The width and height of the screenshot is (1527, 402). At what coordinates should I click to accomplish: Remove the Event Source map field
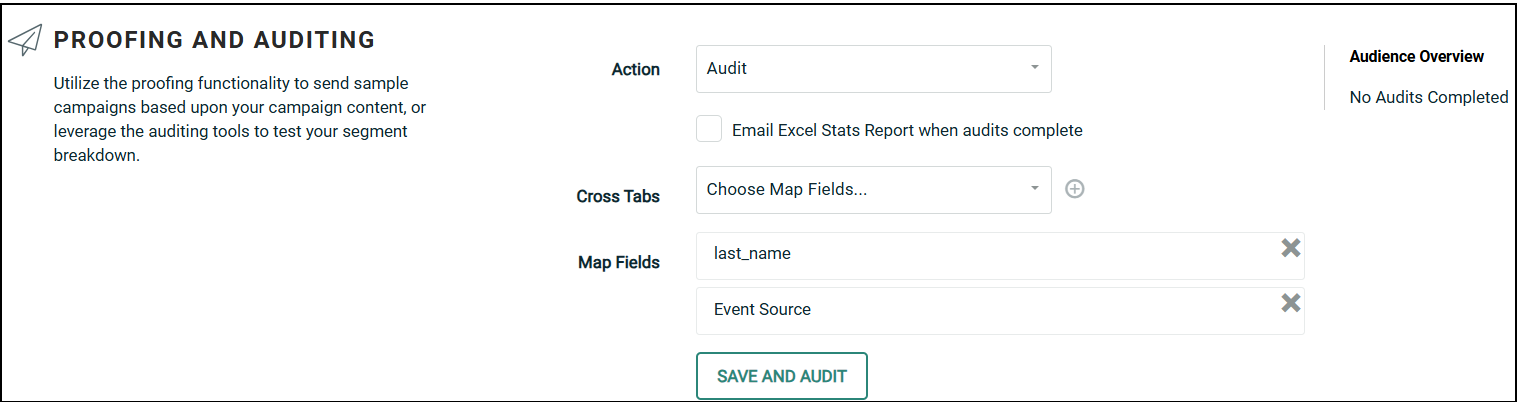[x=1290, y=303]
